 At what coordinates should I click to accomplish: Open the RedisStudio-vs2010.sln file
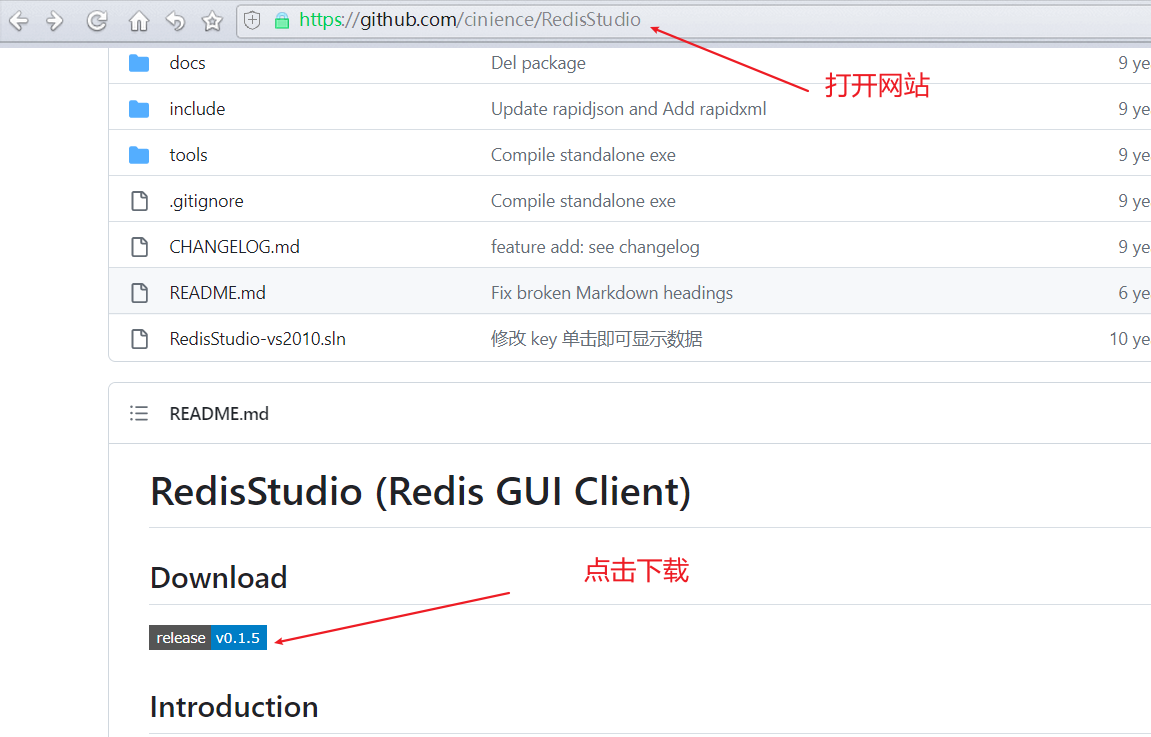click(258, 338)
